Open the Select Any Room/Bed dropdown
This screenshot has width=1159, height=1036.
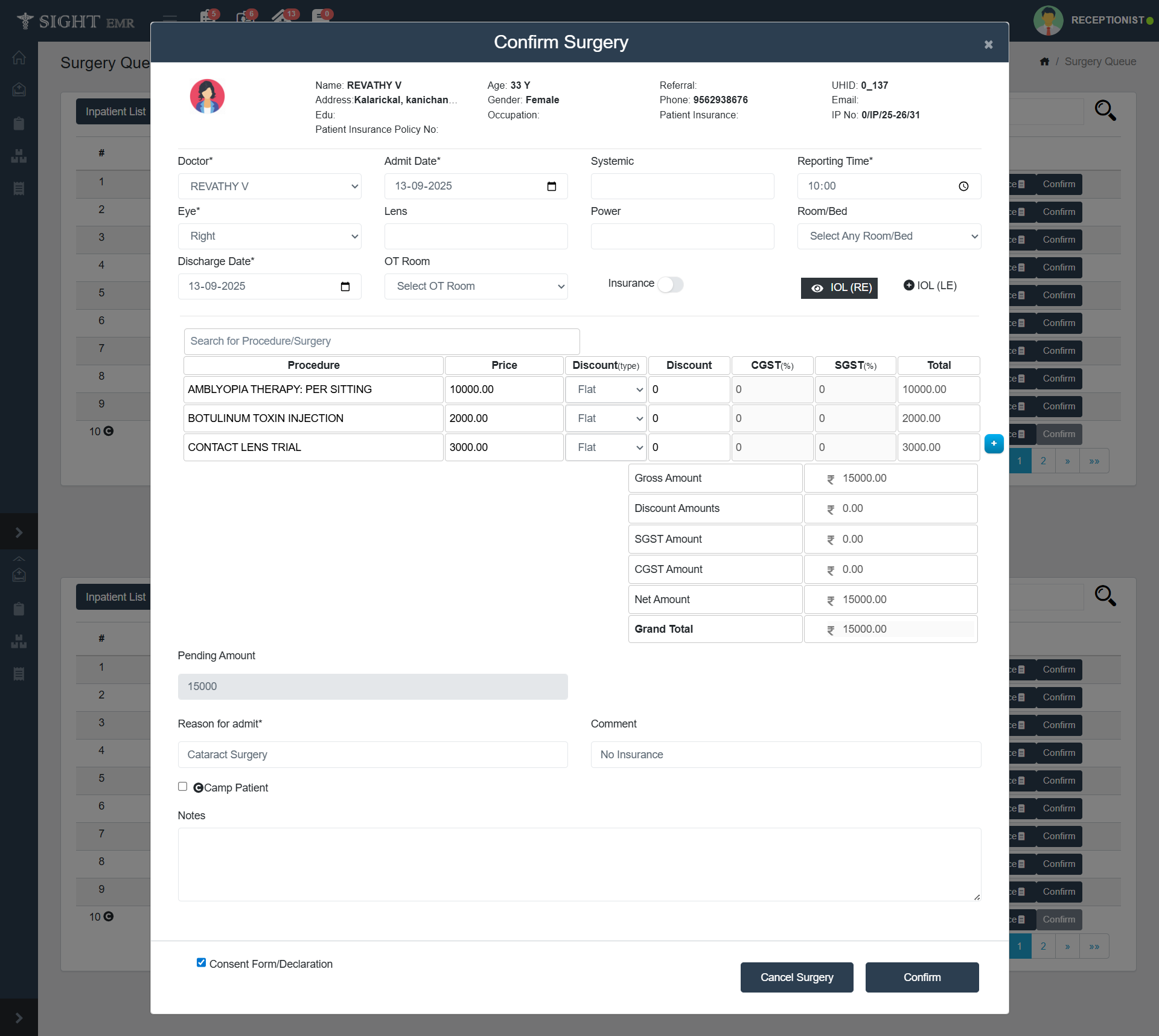[889, 237]
